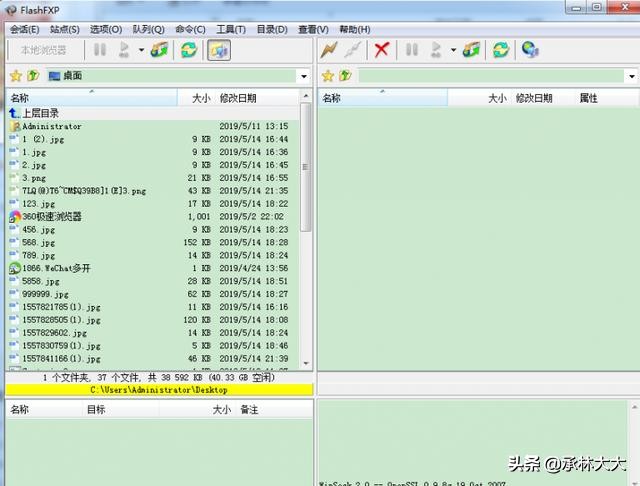Sort left pane by 名称 column
Viewport: 640px width, 486px height.
92,98
